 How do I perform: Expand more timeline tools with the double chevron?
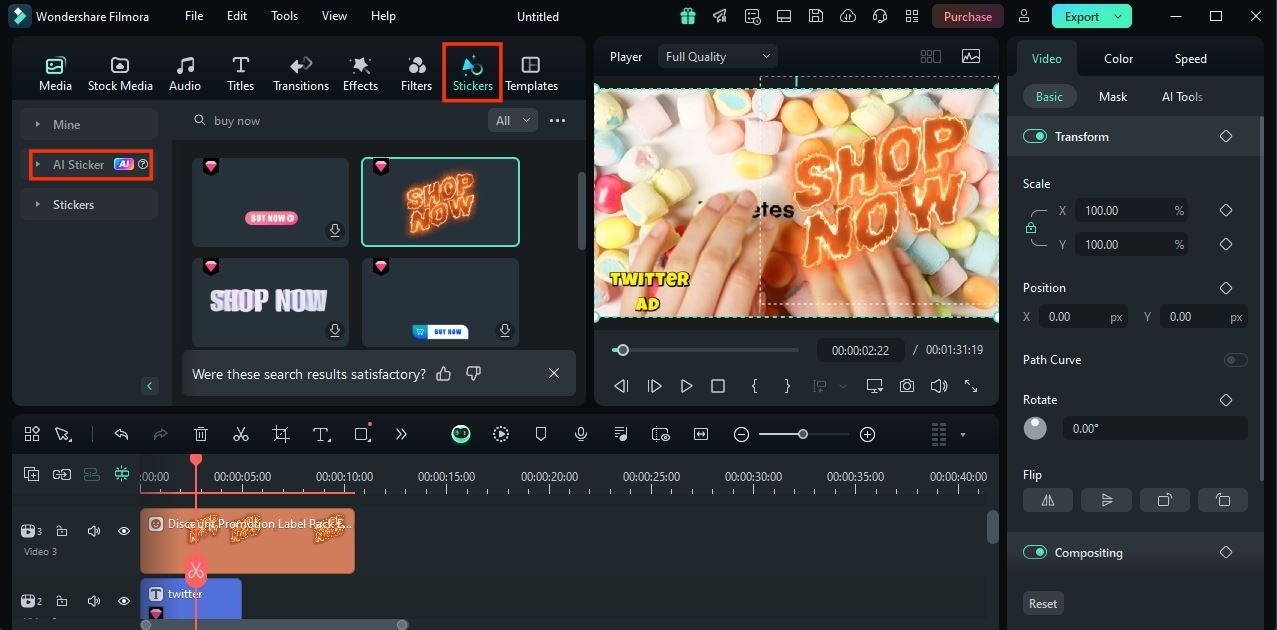click(401, 434)
